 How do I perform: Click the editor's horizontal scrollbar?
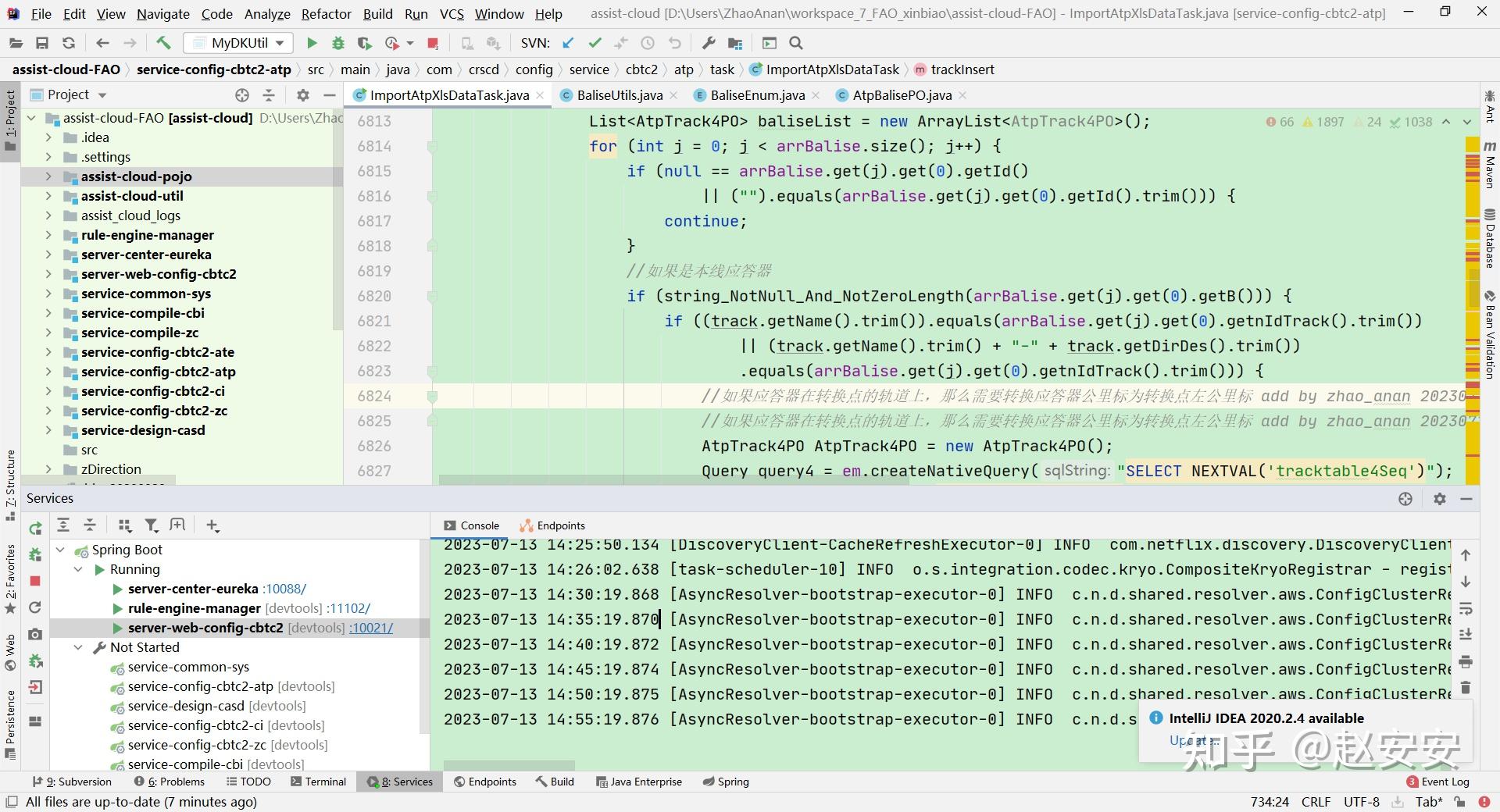click(672, 479)
